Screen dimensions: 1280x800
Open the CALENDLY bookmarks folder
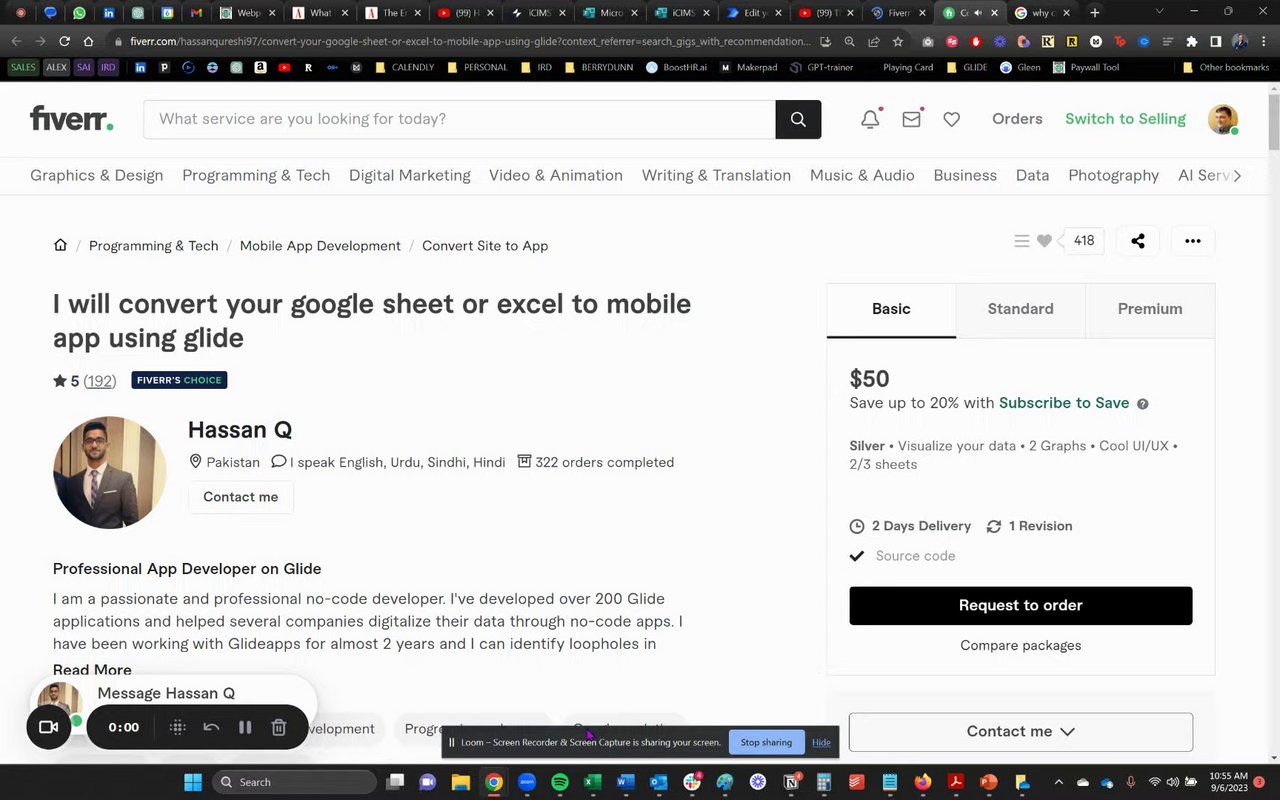tap(405, 67)
